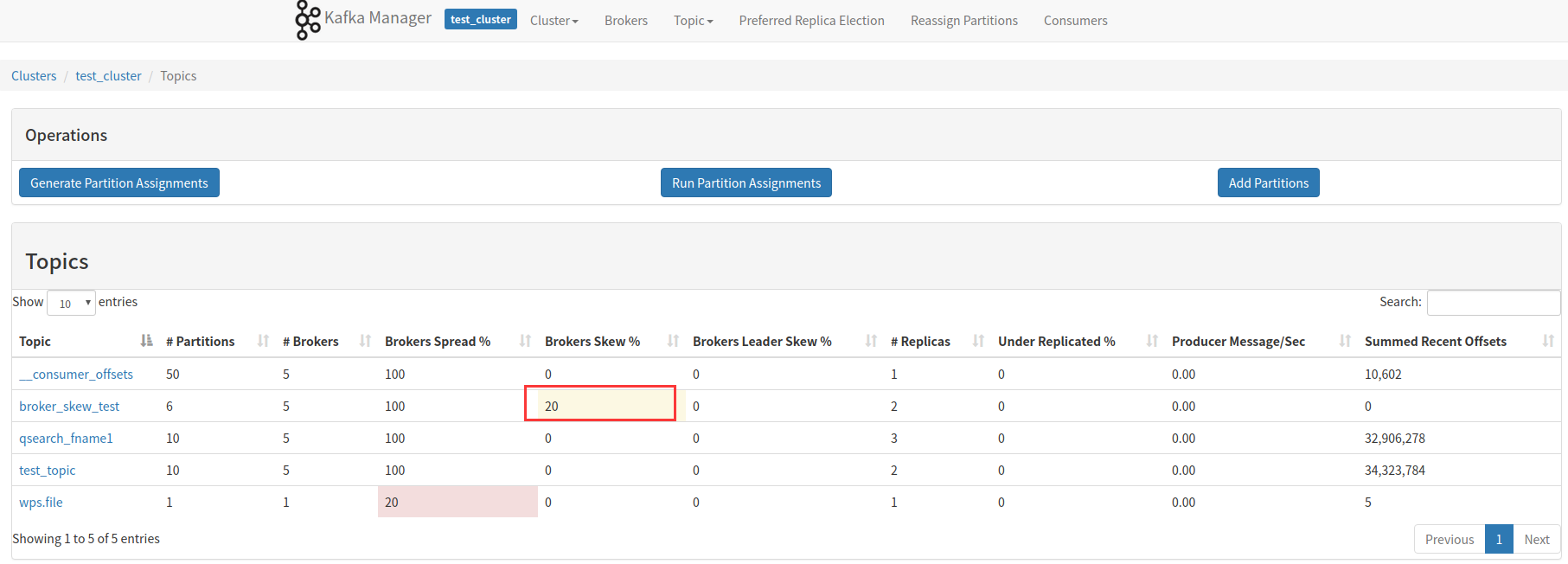Go to Clusters breadcrumb link
Viewport: 1568px width, 564px height.
34,75
